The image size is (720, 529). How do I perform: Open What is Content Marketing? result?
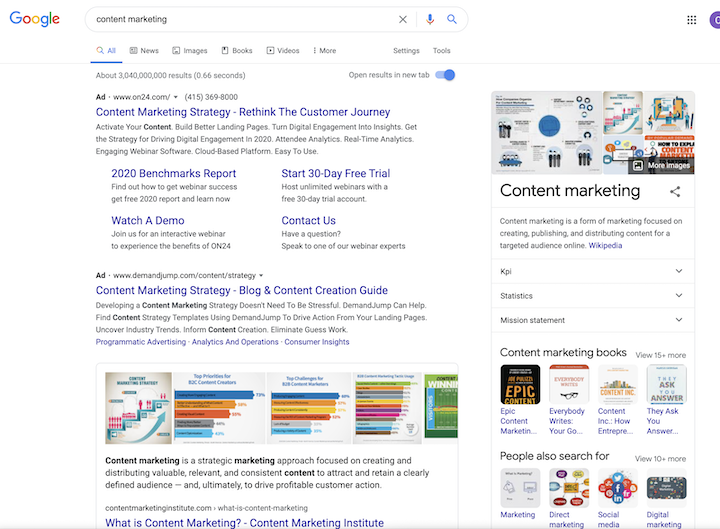[x=244, y=523]
